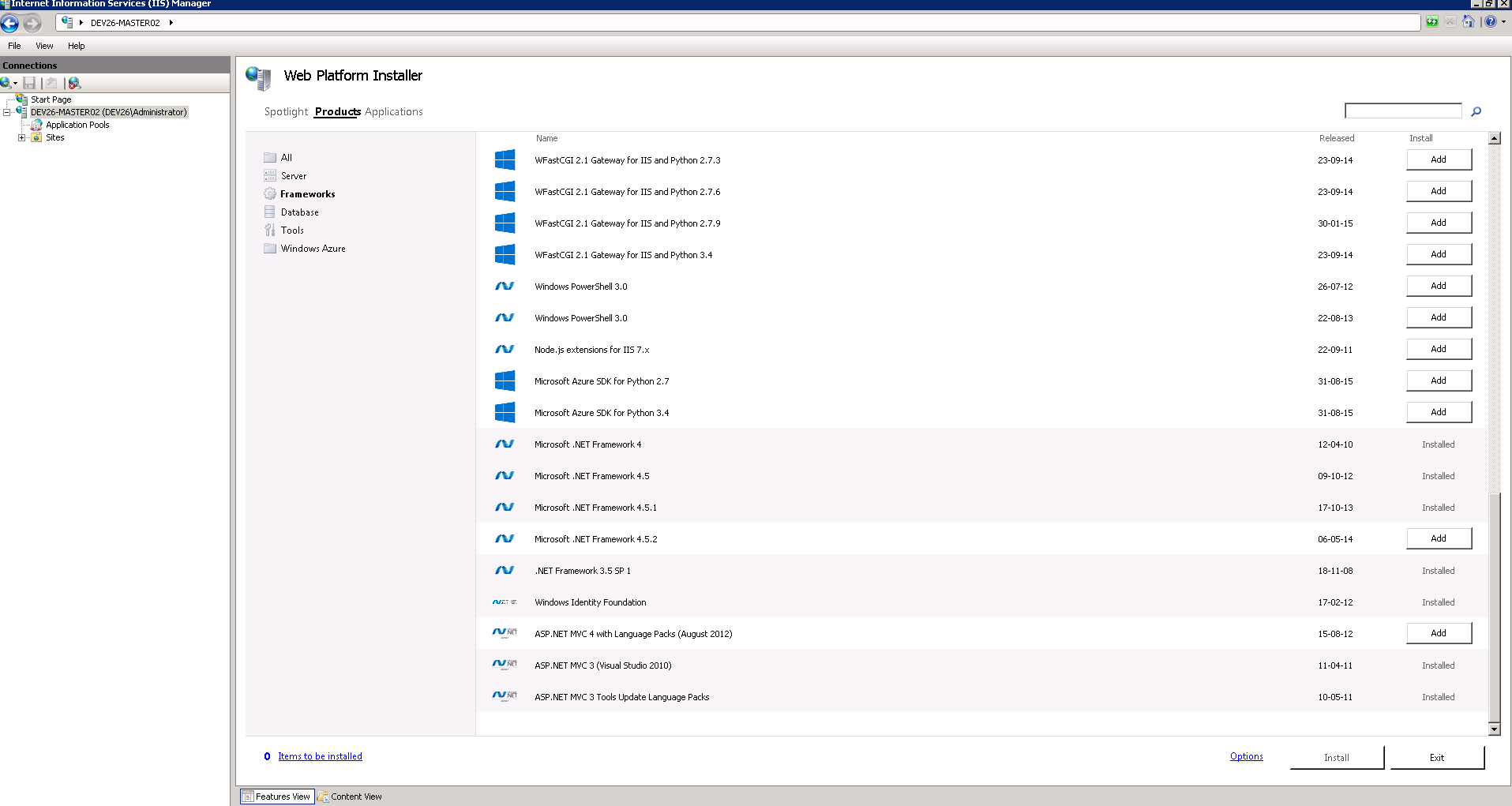The width and height of the screenshot is (1512, 806).
Task: Select the Server category
Action: (293, 176)
